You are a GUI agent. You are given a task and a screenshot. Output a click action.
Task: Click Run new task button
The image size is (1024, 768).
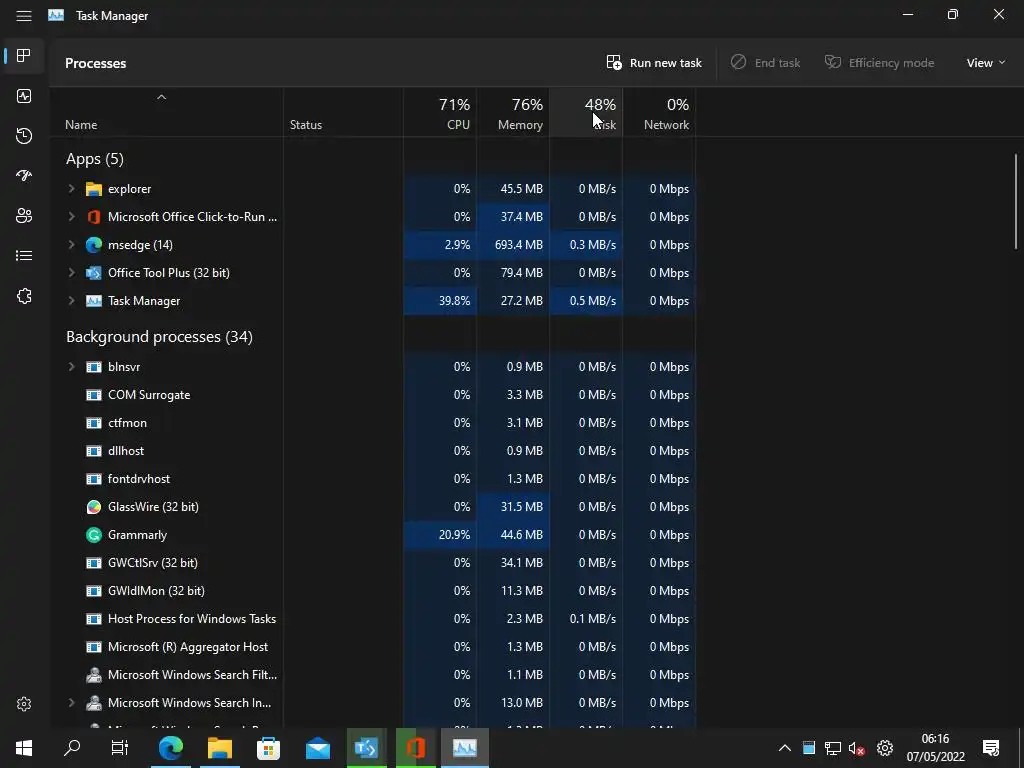[x=654, y=63]
